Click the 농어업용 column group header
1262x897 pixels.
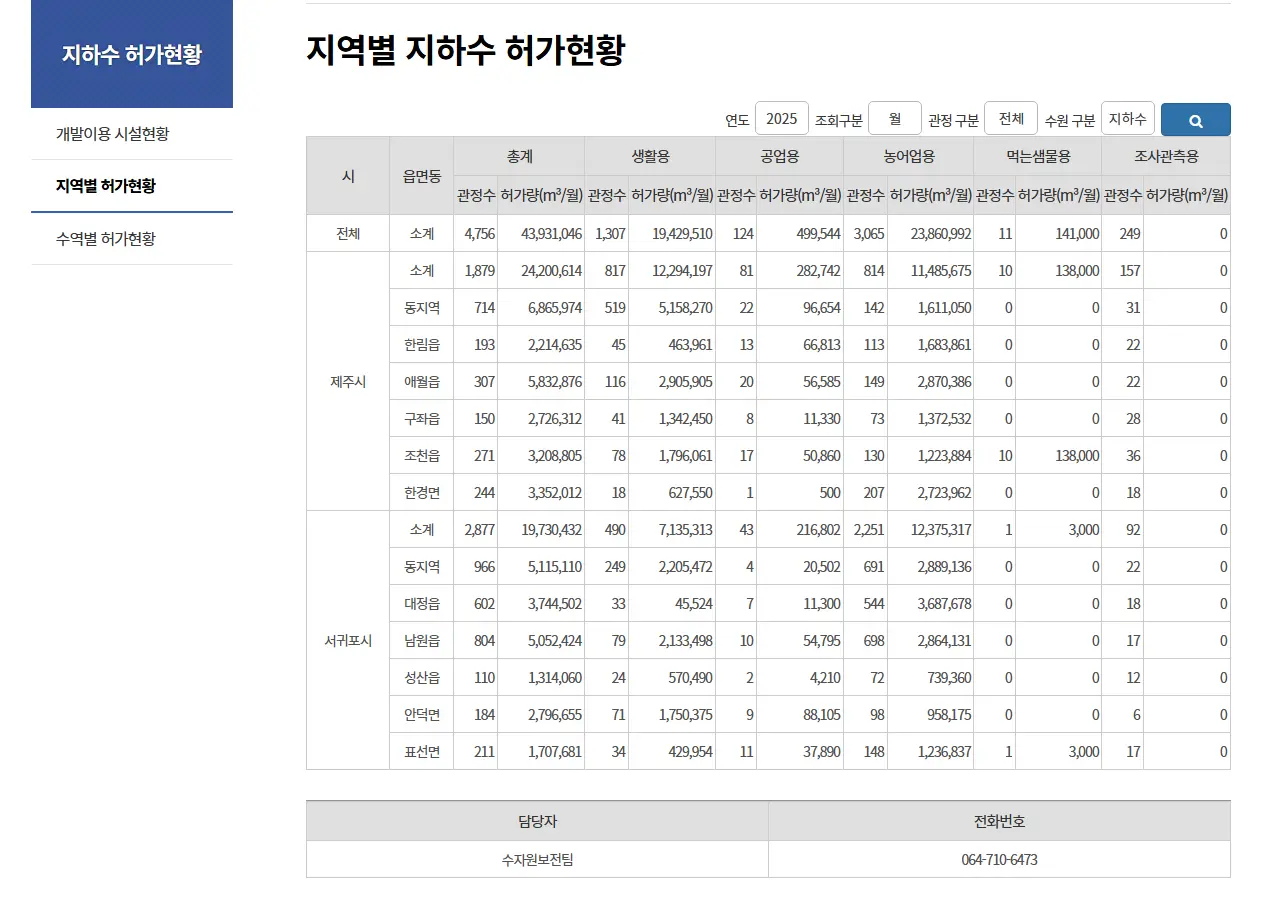click(x=909, y=156)
